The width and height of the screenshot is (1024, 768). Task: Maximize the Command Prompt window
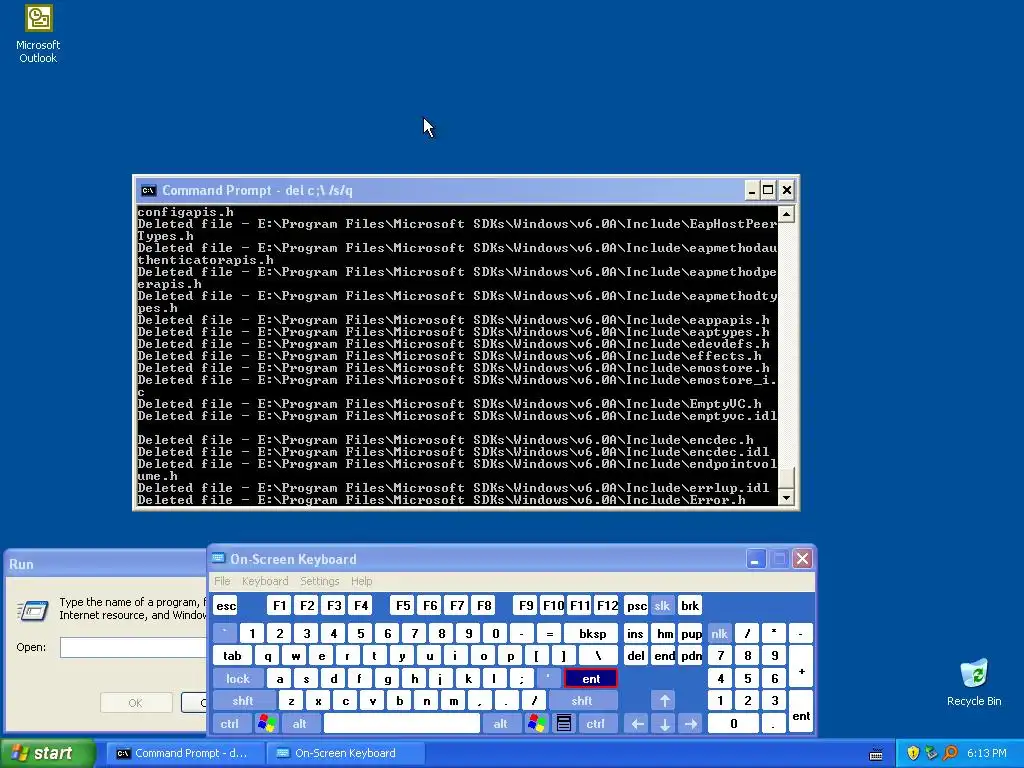[769, 190]
